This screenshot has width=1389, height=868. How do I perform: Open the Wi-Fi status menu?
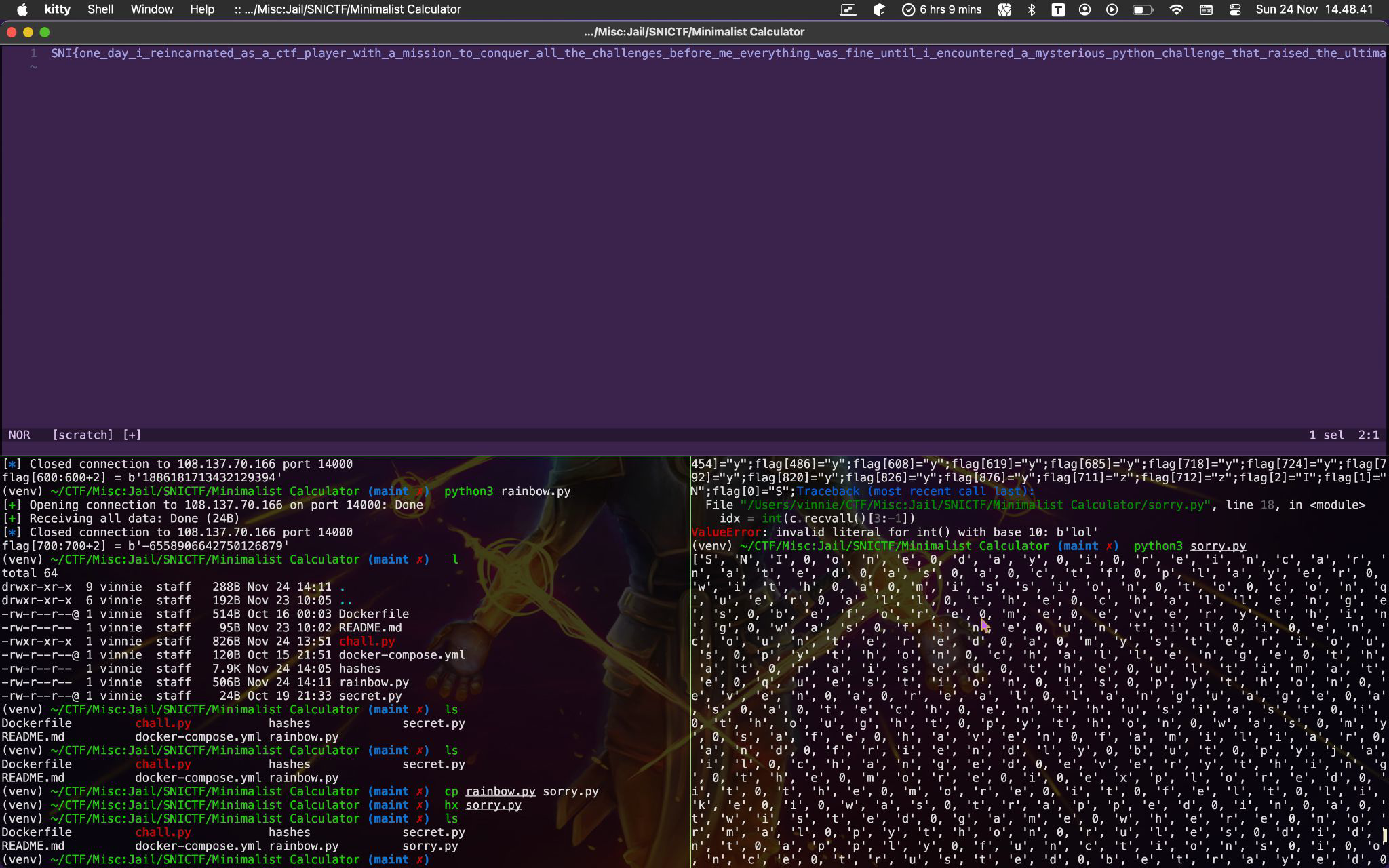pyautogui.click(x=1177, y=9)
